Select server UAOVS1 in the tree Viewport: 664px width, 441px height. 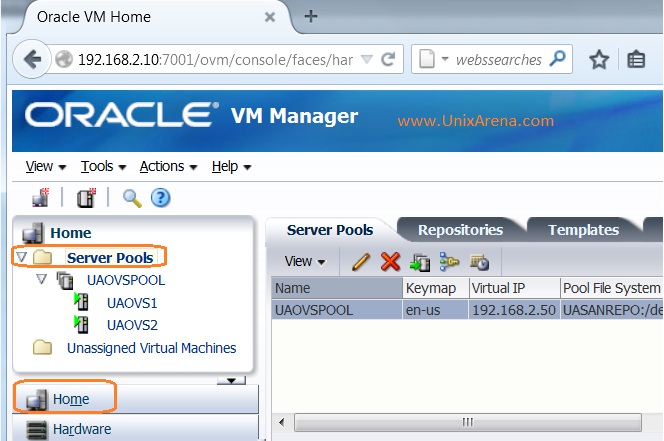point(132,303)
